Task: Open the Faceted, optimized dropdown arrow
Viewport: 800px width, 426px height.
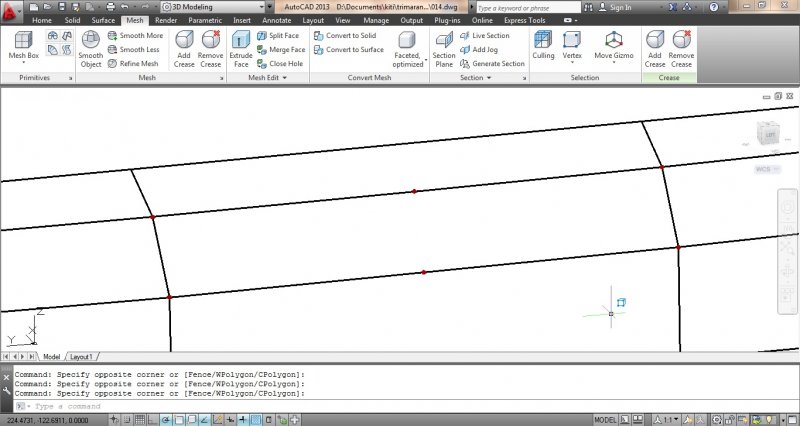Action: tap(426, 60)
